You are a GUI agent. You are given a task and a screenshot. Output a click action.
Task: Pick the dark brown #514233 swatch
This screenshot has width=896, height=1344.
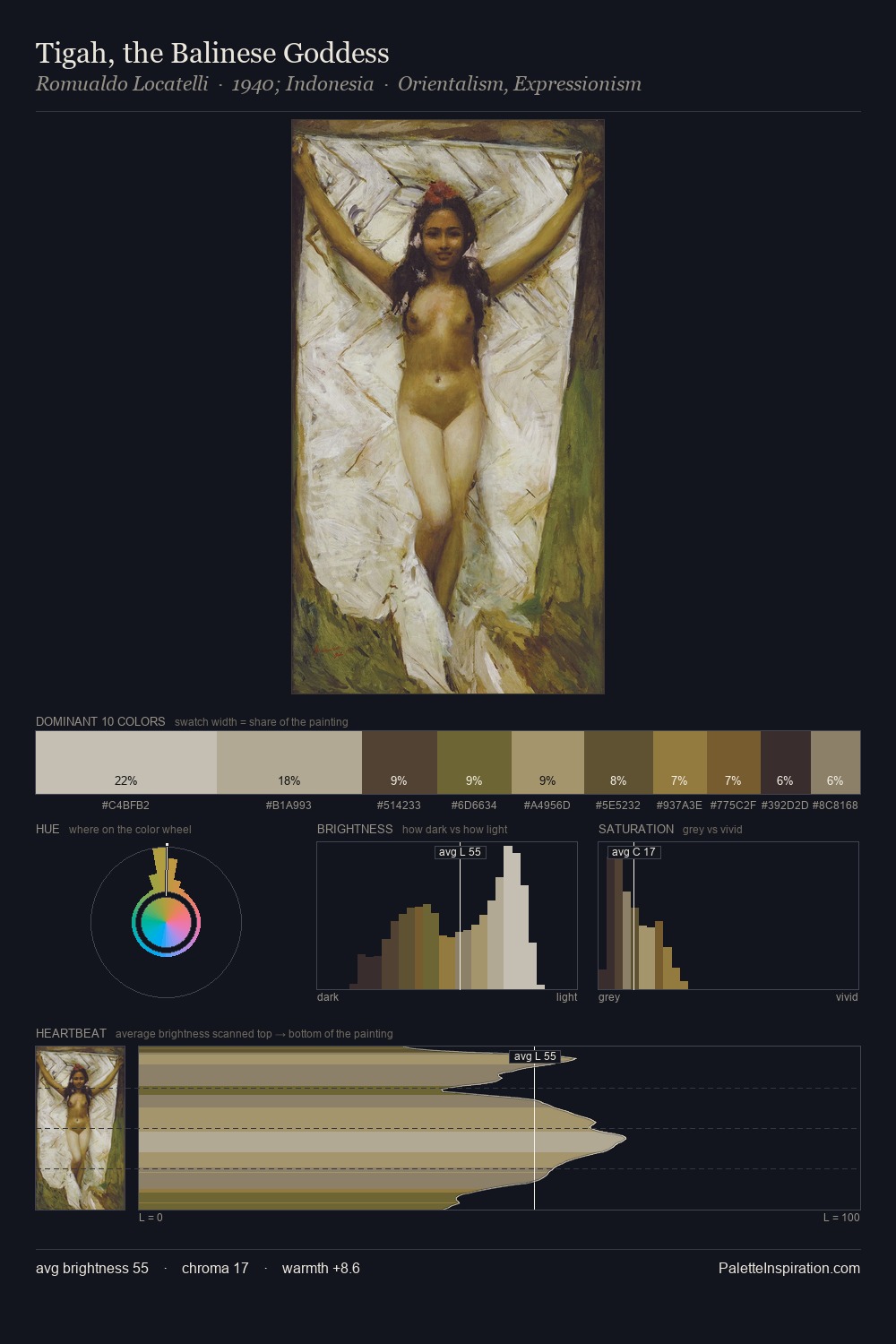tap(400, 762)
